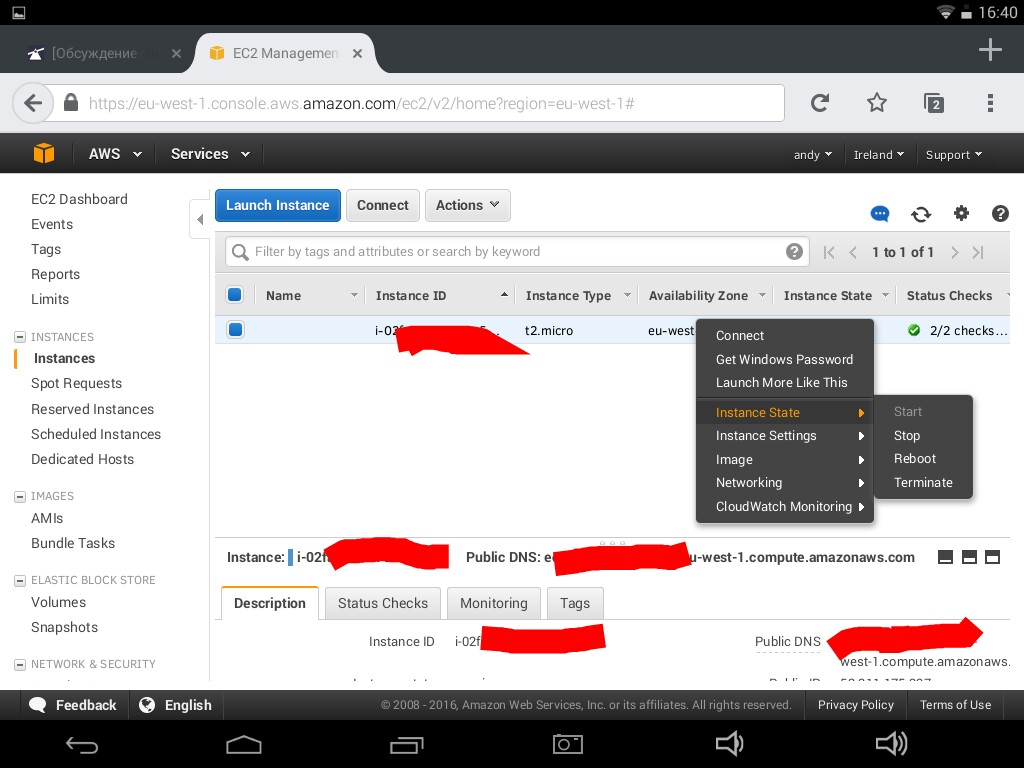Tap the Android home button
Viewport: 1024px width, 768px height.
(x=244, y=744)
